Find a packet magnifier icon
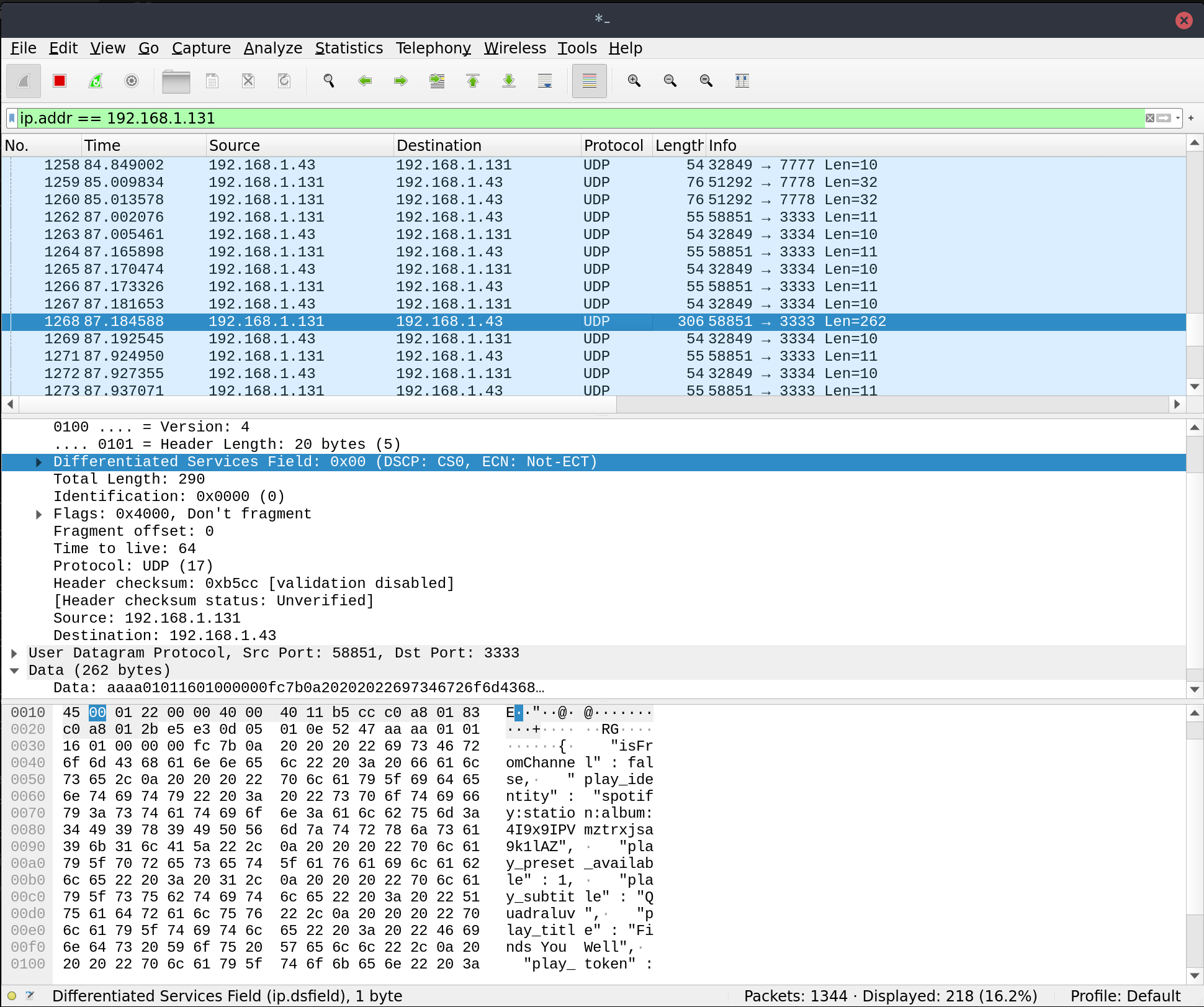 329,81
